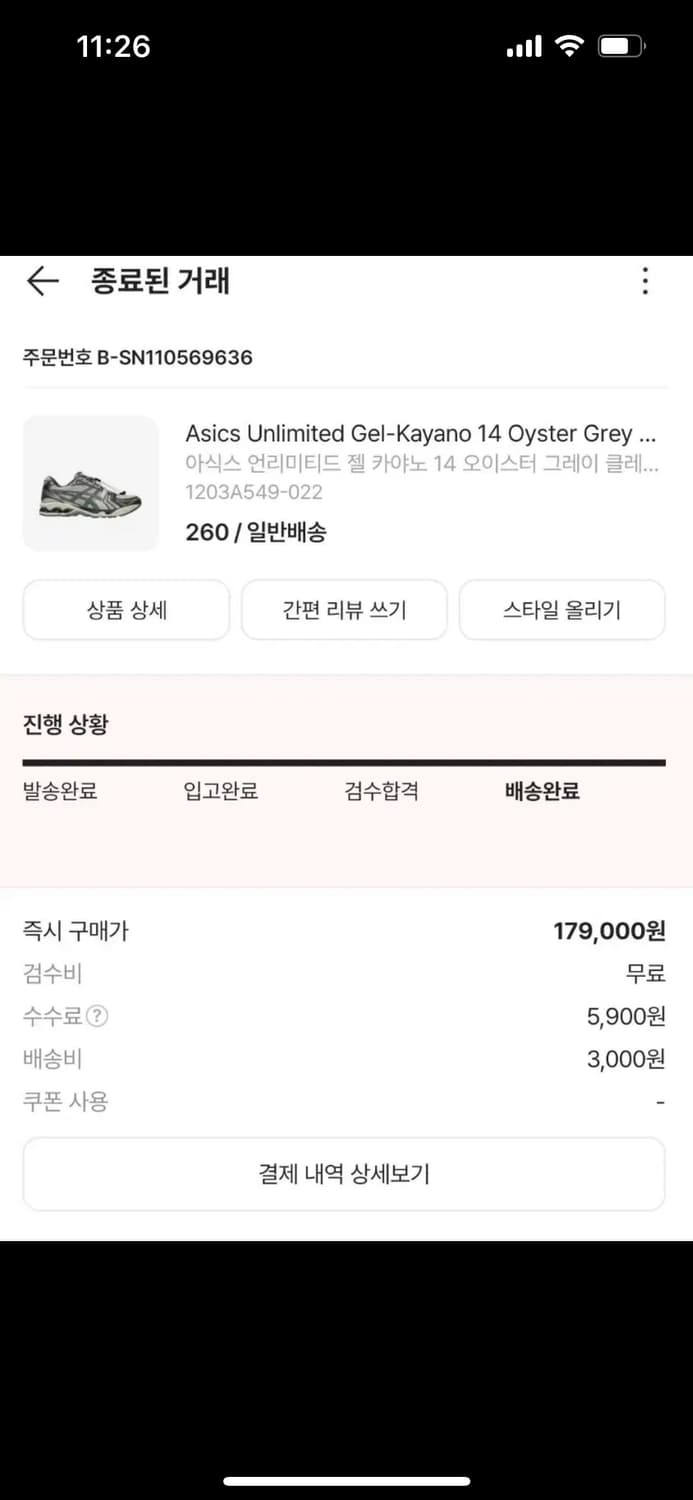Tap the cellular signal bars indicator
693x1500 pixels.
point(522,45)
